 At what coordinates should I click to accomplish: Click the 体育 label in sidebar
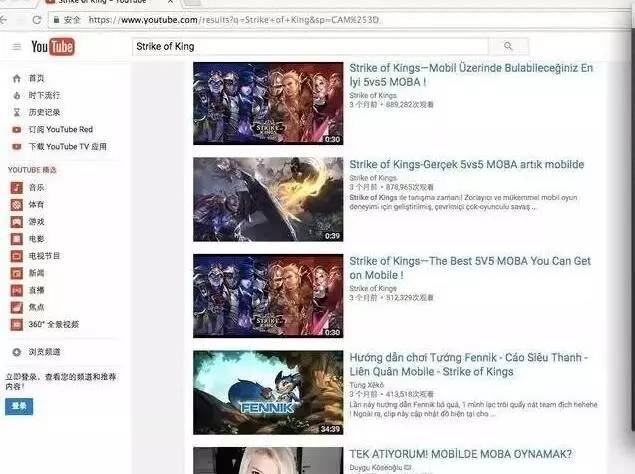[x=36, y=205]
